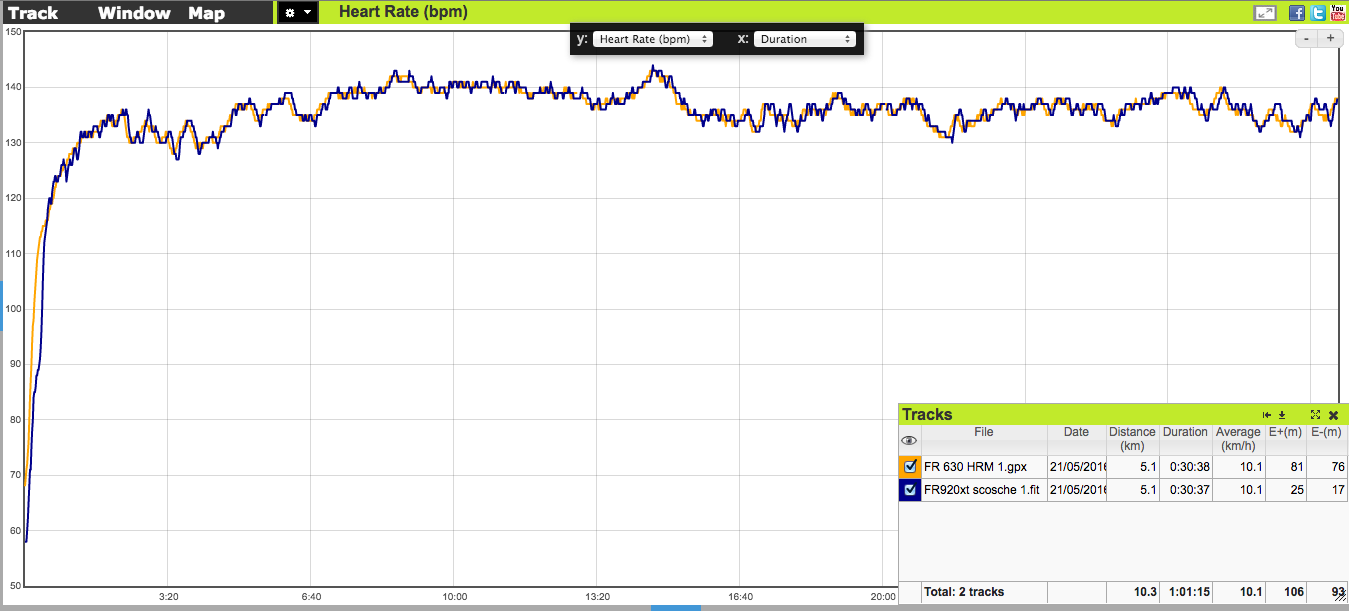Viewport: 1349px width, 611px height.
Task: Sort tracks by Average (km/h) column header
Action: tap(1238, 439)
